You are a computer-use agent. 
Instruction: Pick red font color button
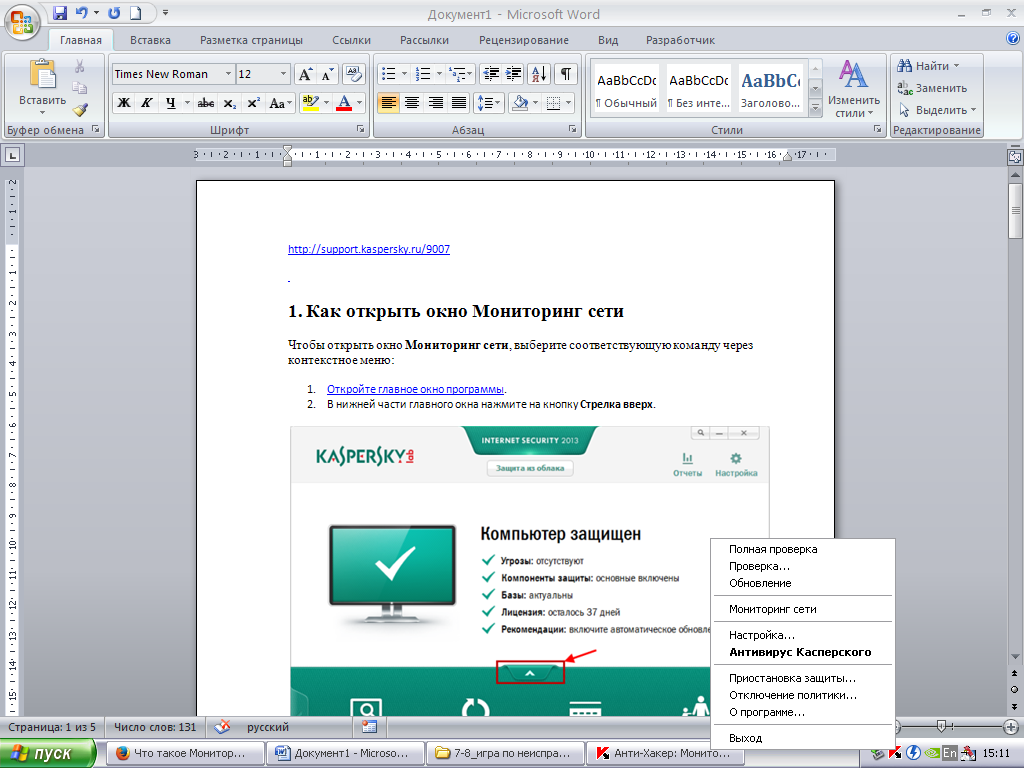(344, 103)
